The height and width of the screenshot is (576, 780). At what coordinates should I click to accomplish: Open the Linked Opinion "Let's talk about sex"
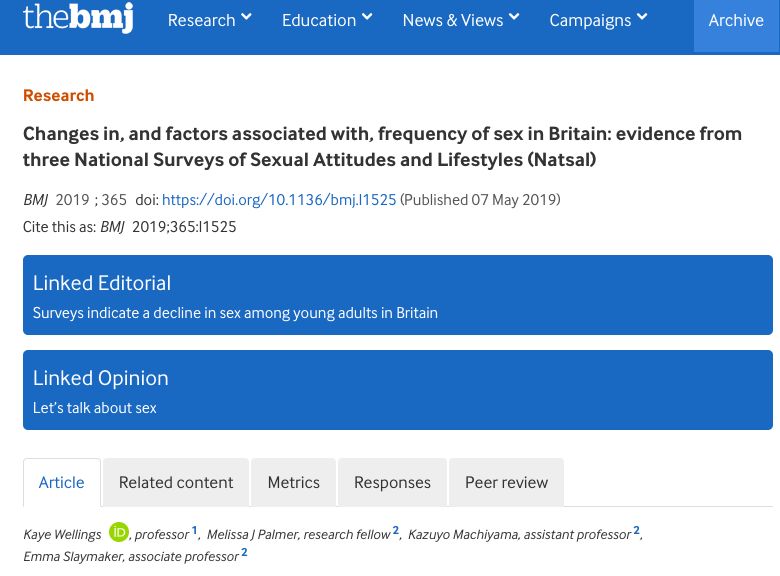(94, 408)
